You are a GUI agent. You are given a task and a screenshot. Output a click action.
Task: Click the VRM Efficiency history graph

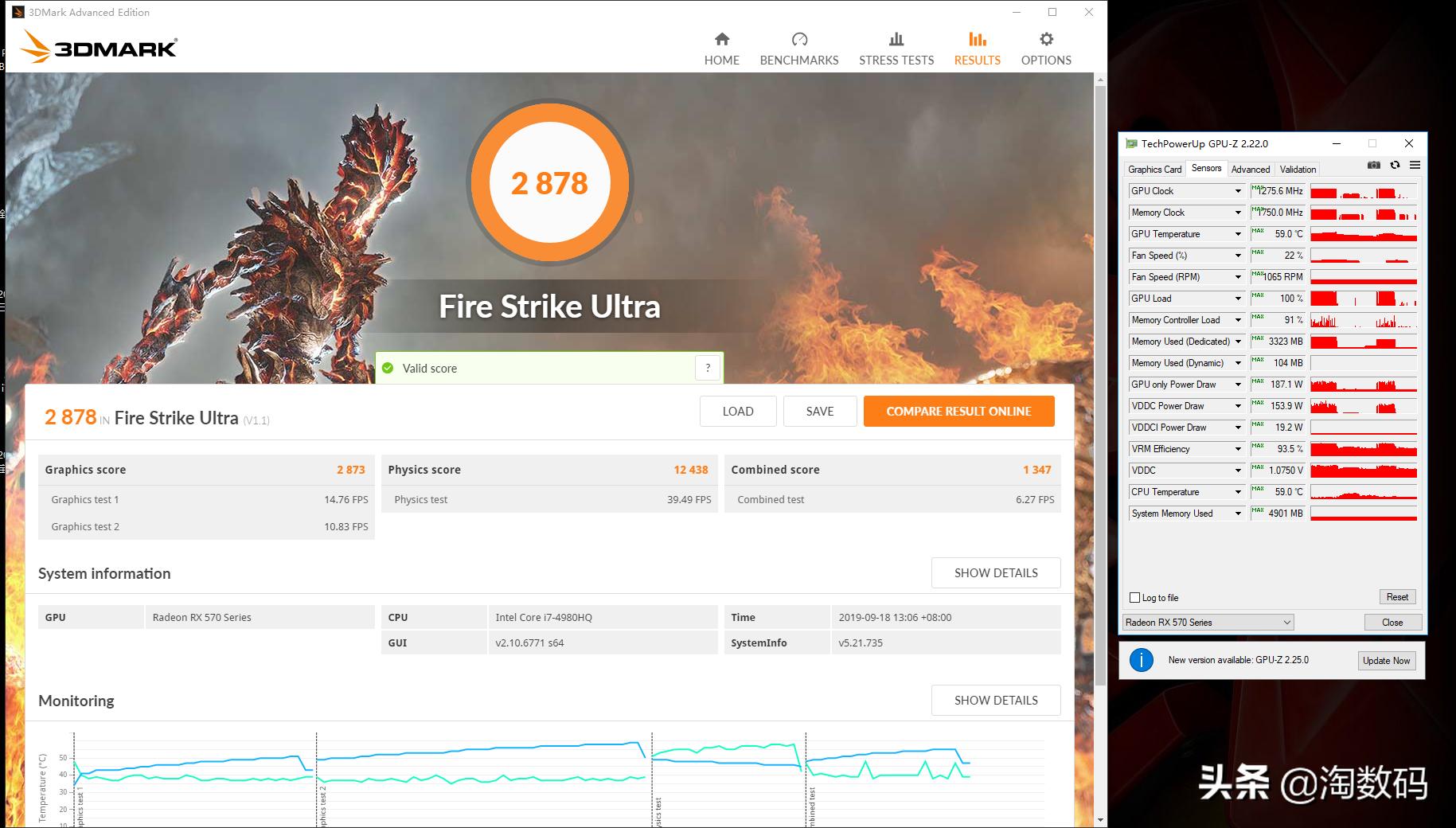1364,449
